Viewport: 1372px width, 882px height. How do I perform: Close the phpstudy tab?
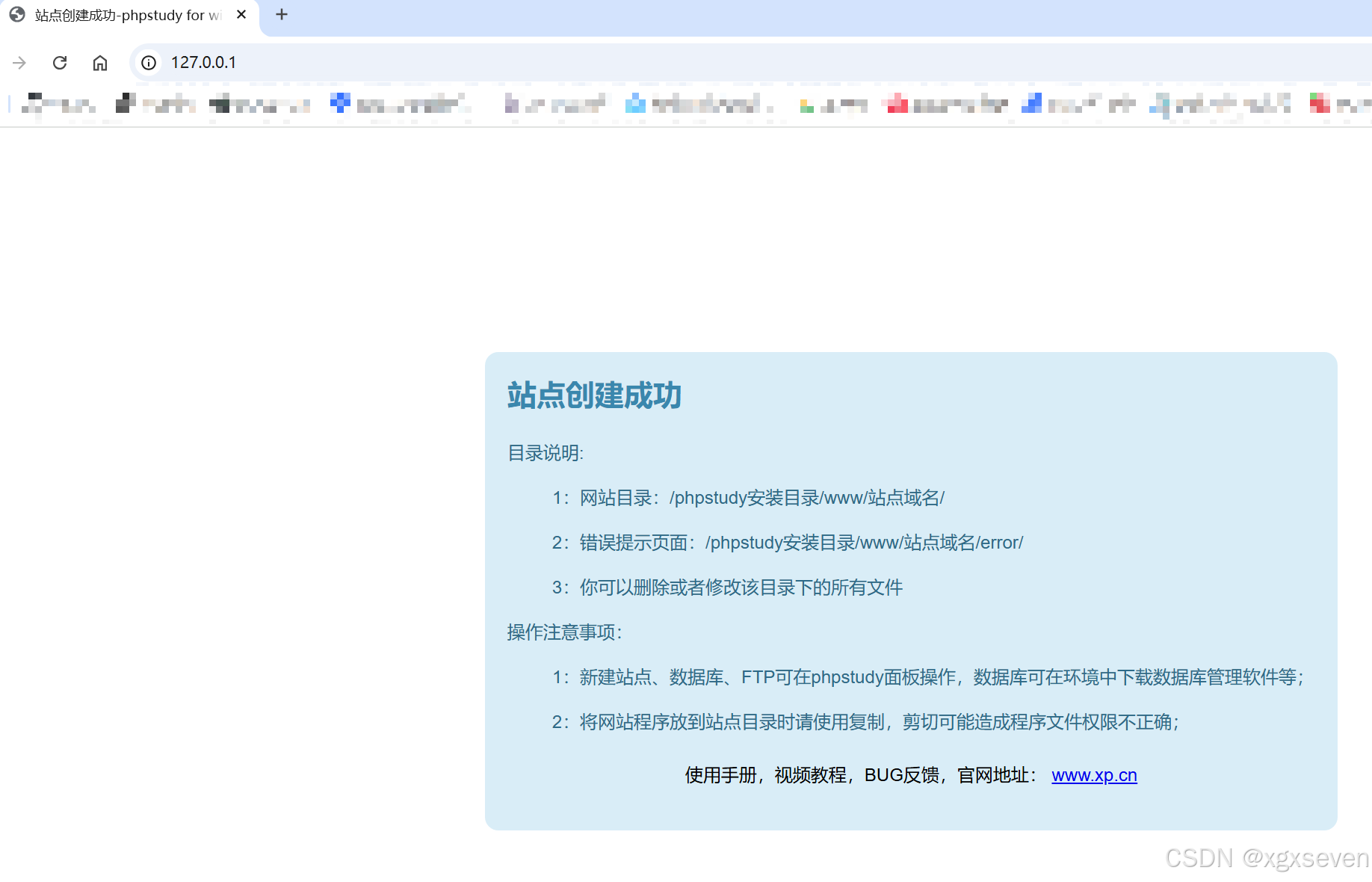click(x=241, y=14)
